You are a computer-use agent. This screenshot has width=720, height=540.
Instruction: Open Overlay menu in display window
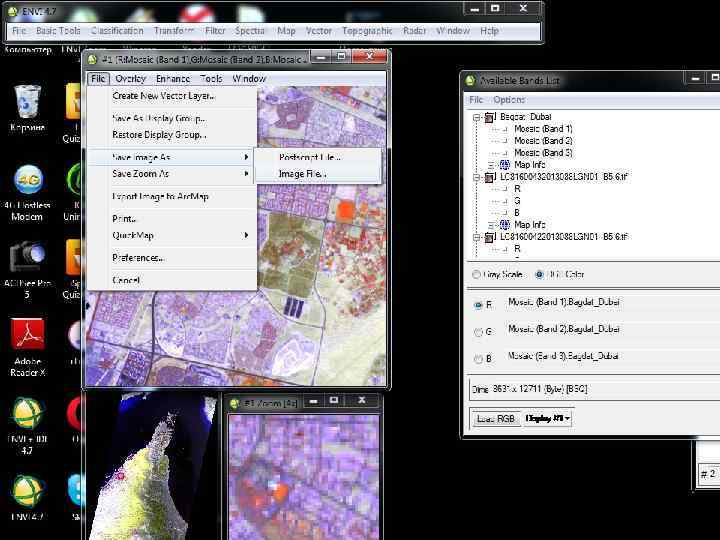(130, 79)
